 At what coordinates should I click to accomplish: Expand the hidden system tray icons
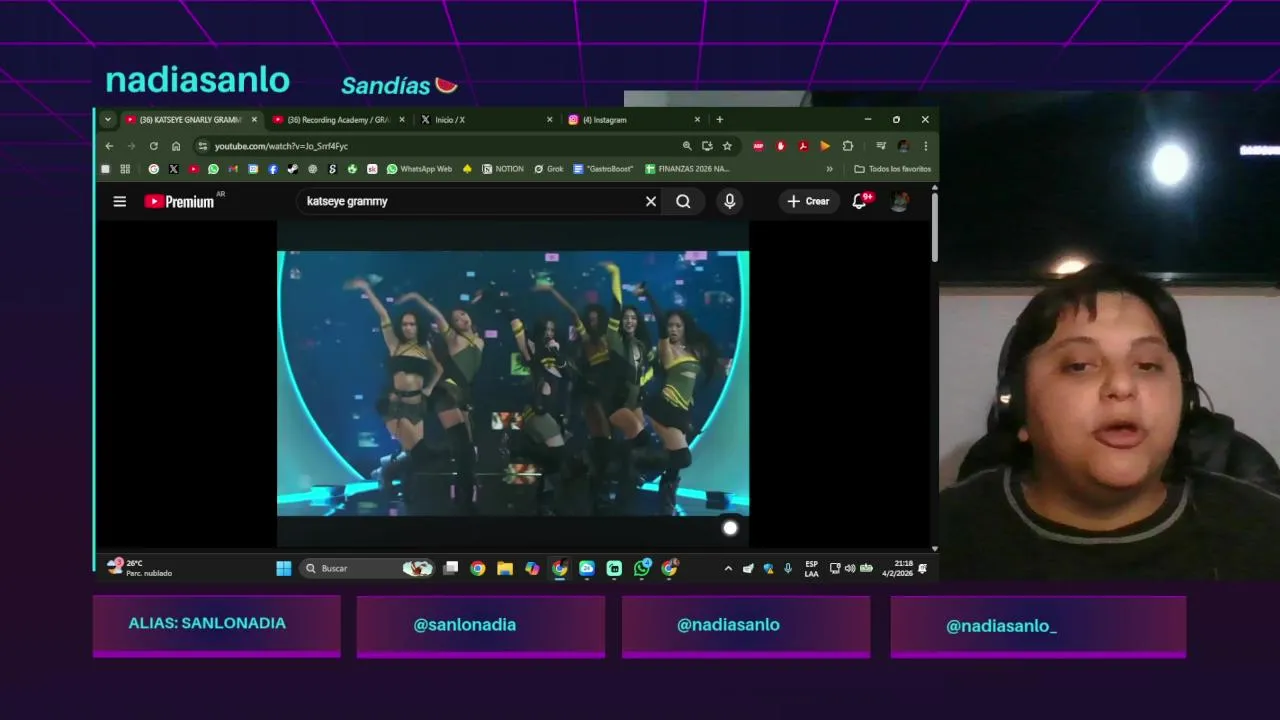coord(728,568)
